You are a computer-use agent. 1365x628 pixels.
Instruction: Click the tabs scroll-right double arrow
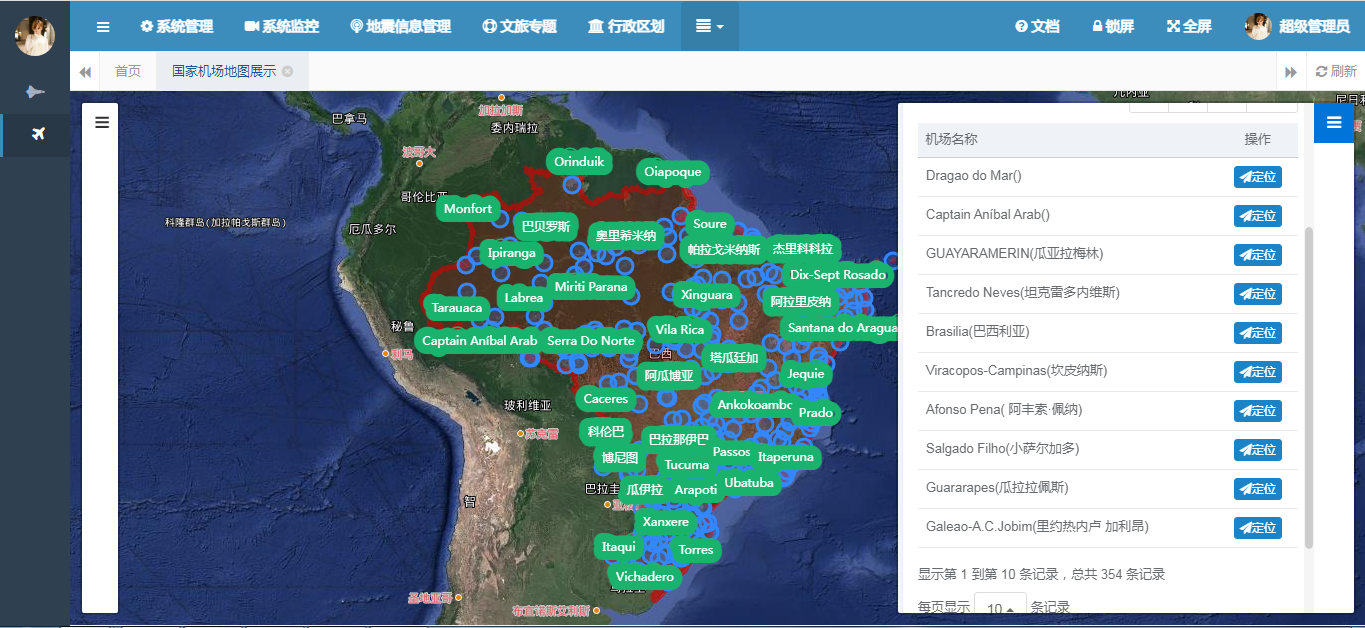click(1291, 72)
